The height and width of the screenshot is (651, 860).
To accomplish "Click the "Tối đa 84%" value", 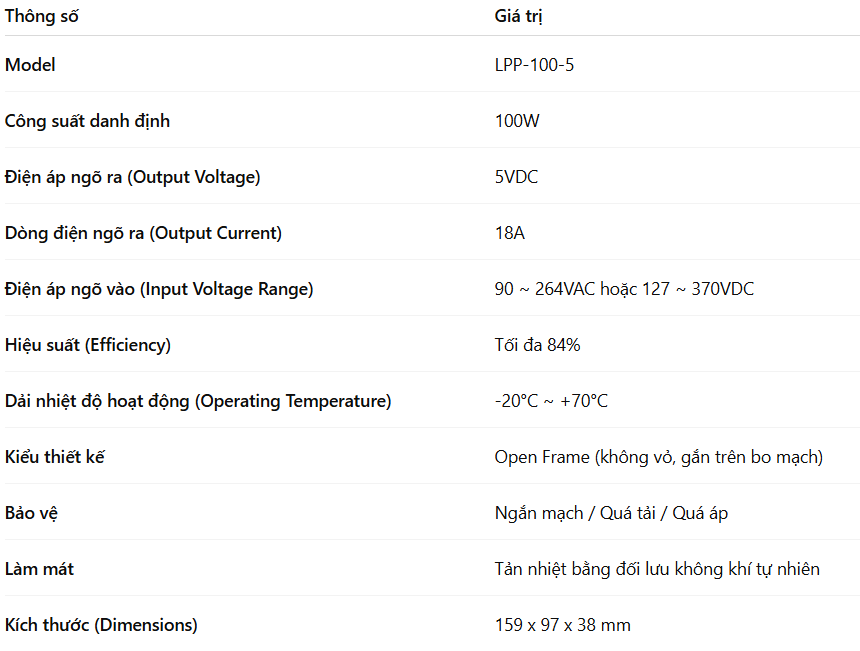I will 537,345.
